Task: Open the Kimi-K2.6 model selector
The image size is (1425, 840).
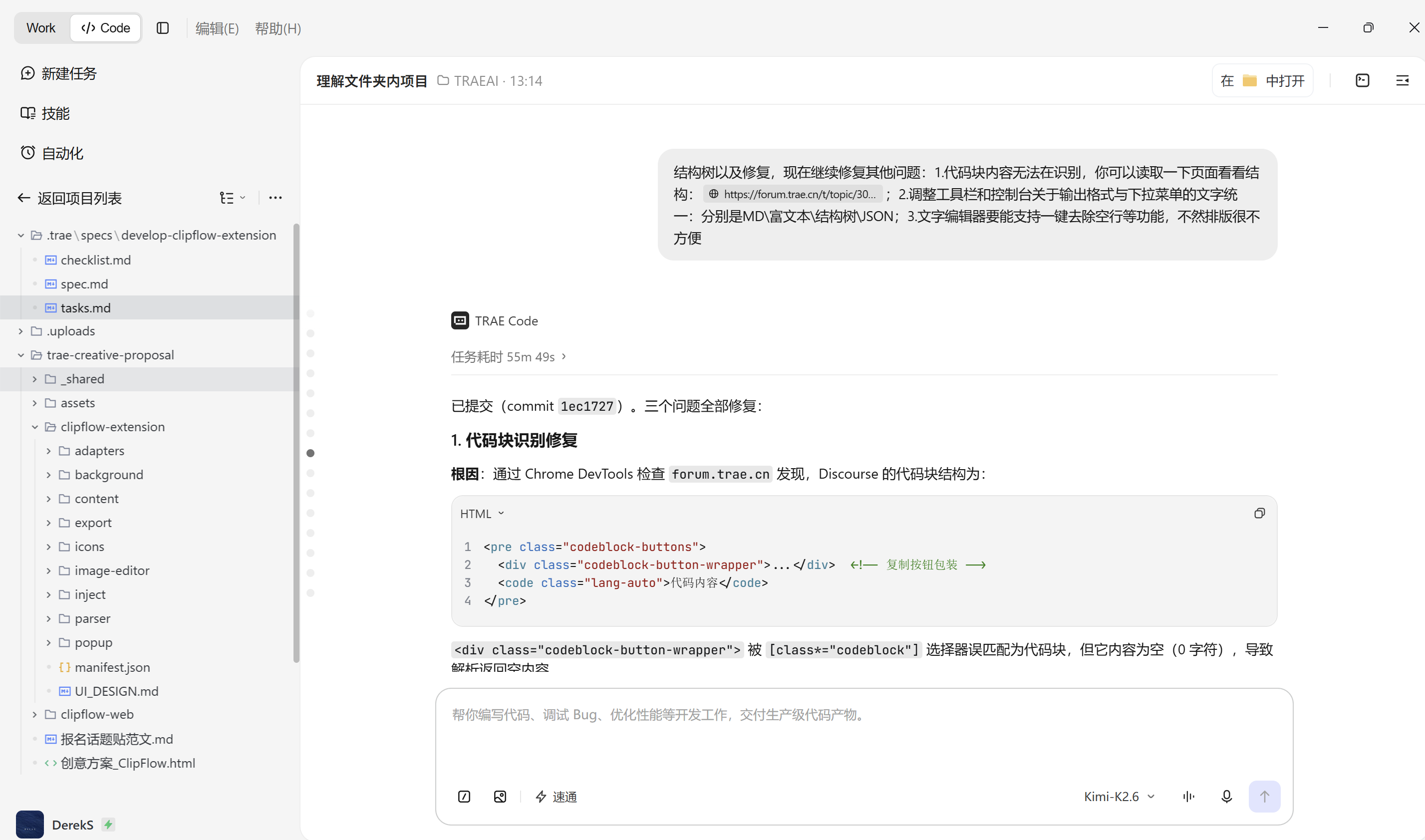Action: 1119,797
